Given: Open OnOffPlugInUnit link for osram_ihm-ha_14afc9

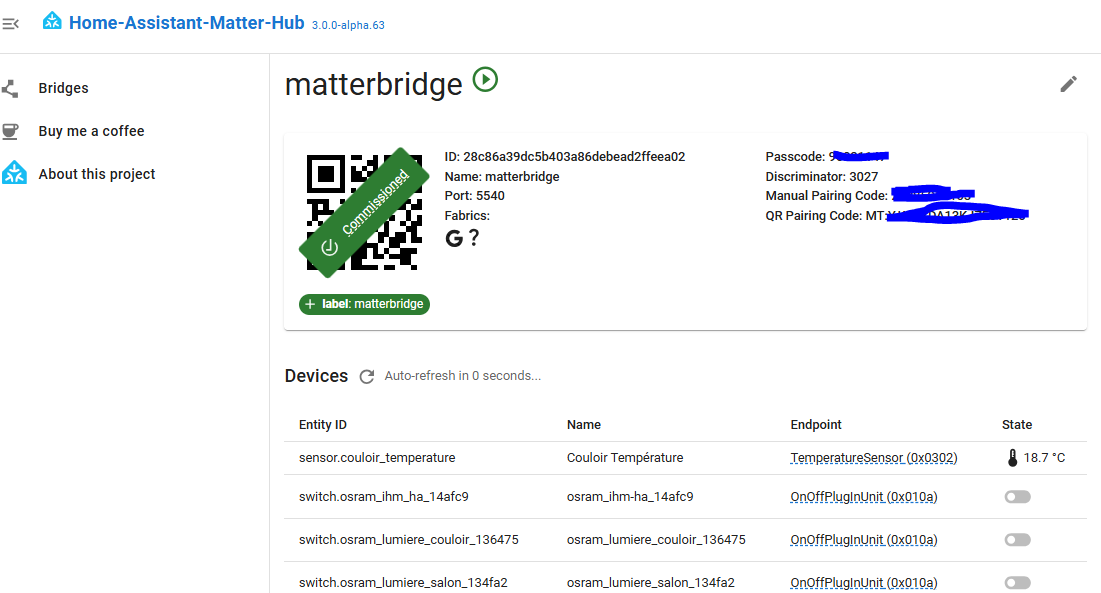Looking at the screenshot, I should [x=864, y=497].
